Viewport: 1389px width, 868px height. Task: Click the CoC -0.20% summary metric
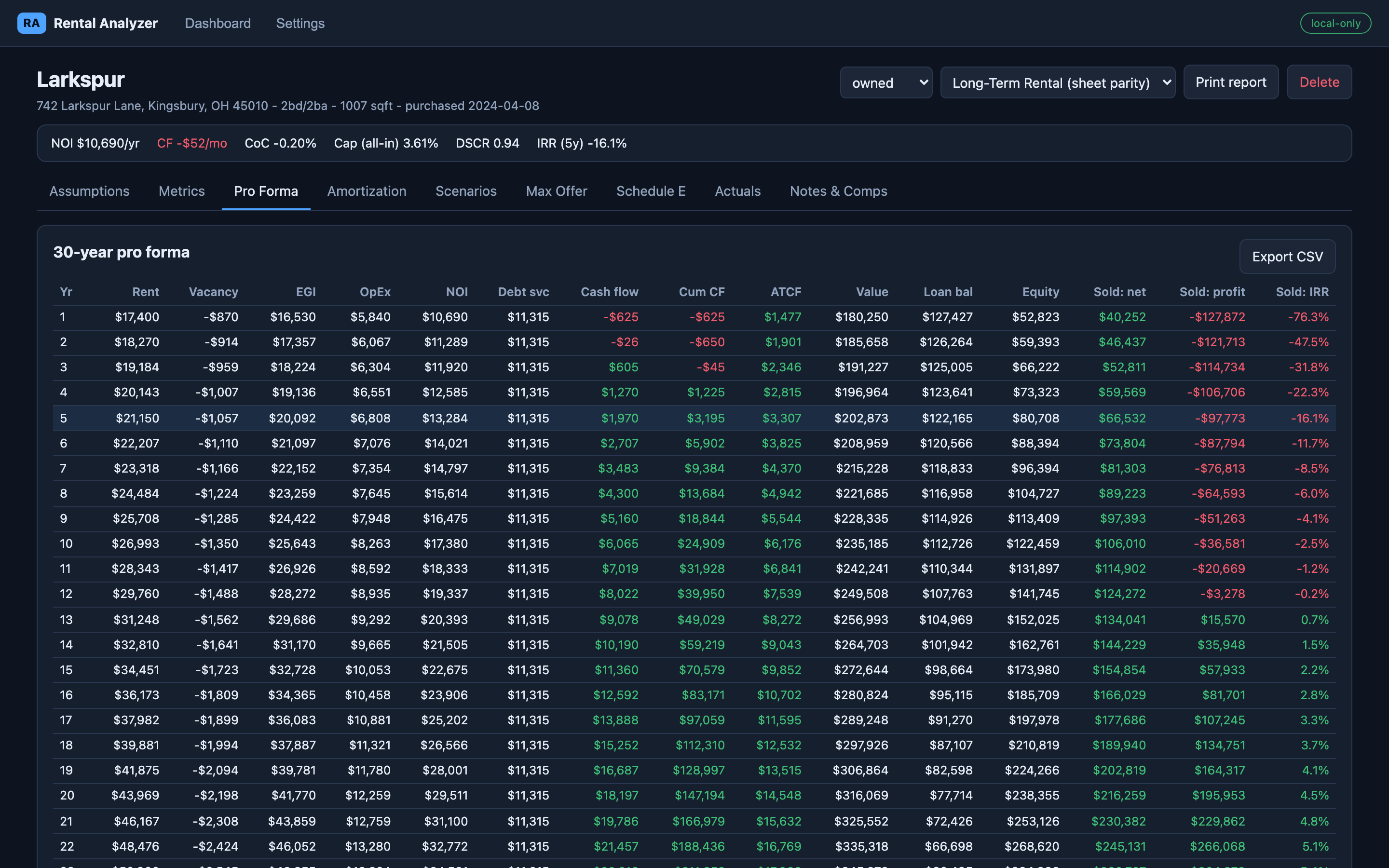(x=281, y=143)
